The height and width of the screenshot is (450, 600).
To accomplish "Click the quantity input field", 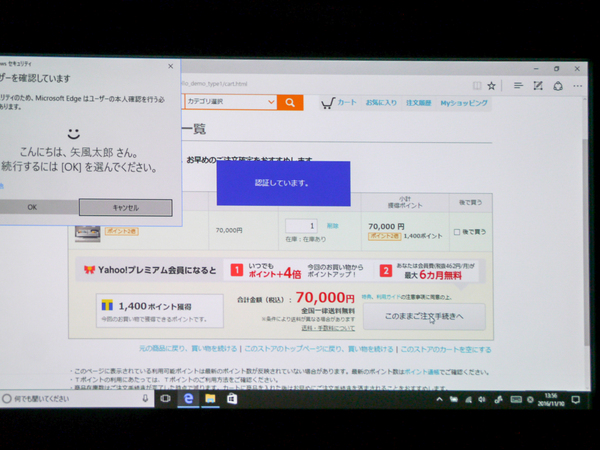I will pyautogui.click(x=302, y=226).
